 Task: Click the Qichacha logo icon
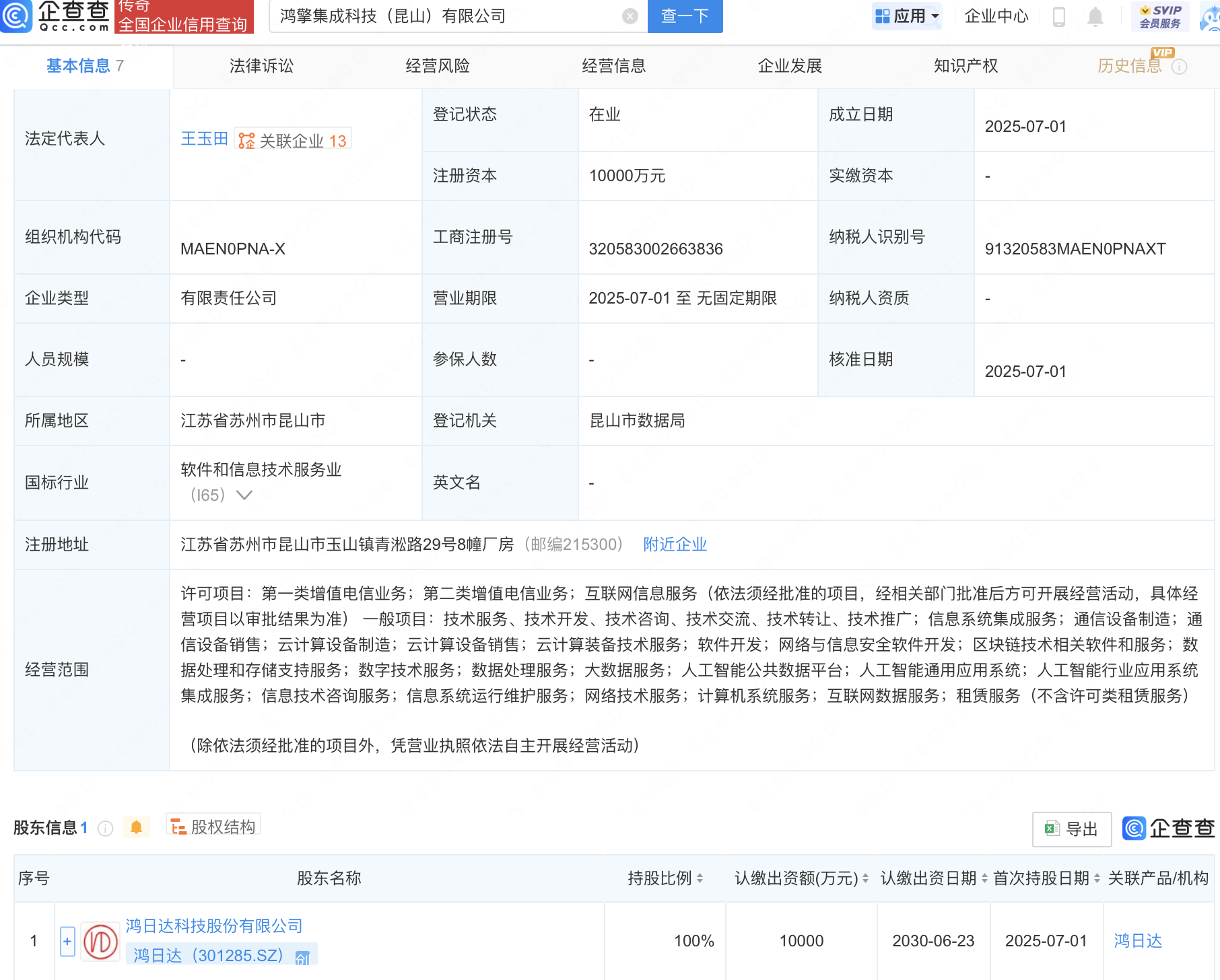(15, 15)
